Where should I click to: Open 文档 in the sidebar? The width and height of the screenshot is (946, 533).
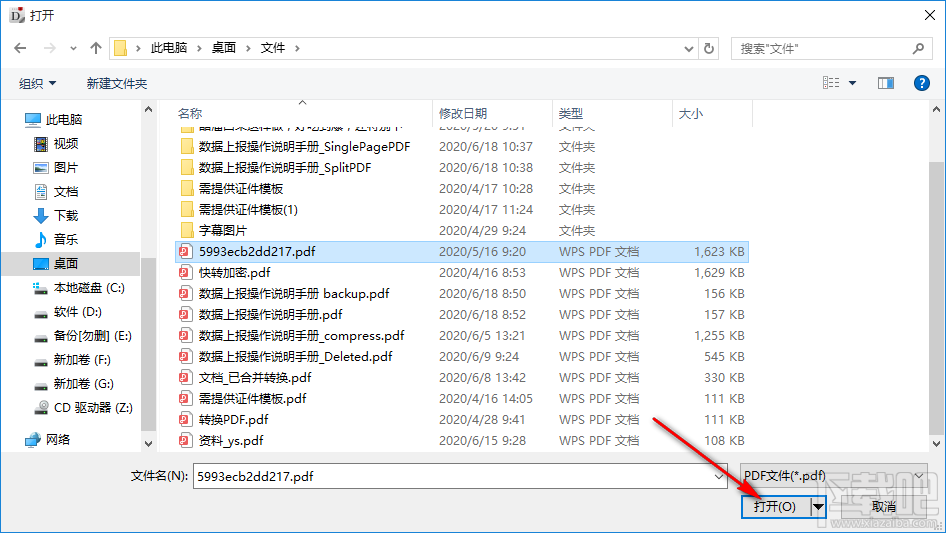(66, 192)
